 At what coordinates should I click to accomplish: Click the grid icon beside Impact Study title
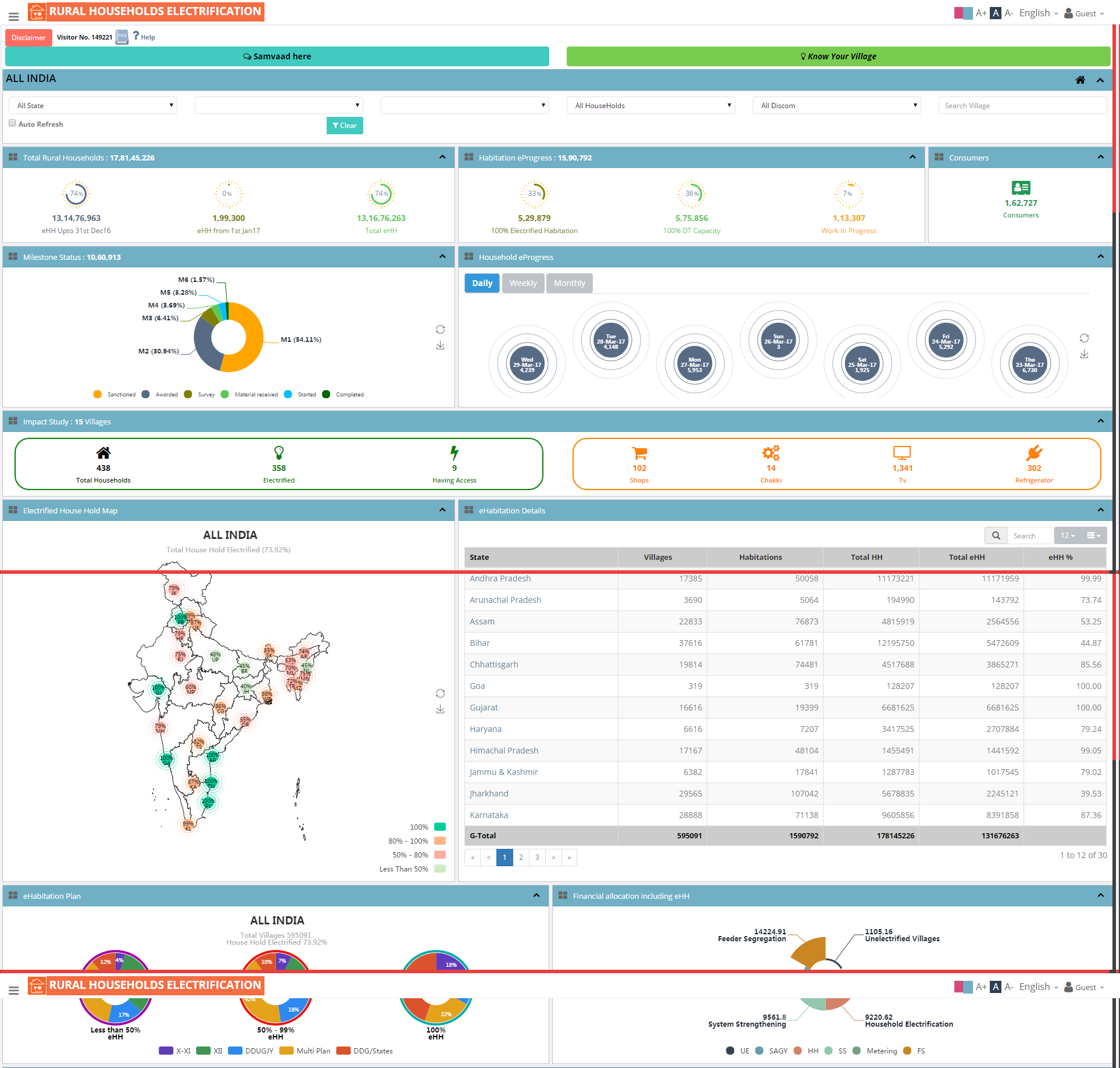pos(13,421)
